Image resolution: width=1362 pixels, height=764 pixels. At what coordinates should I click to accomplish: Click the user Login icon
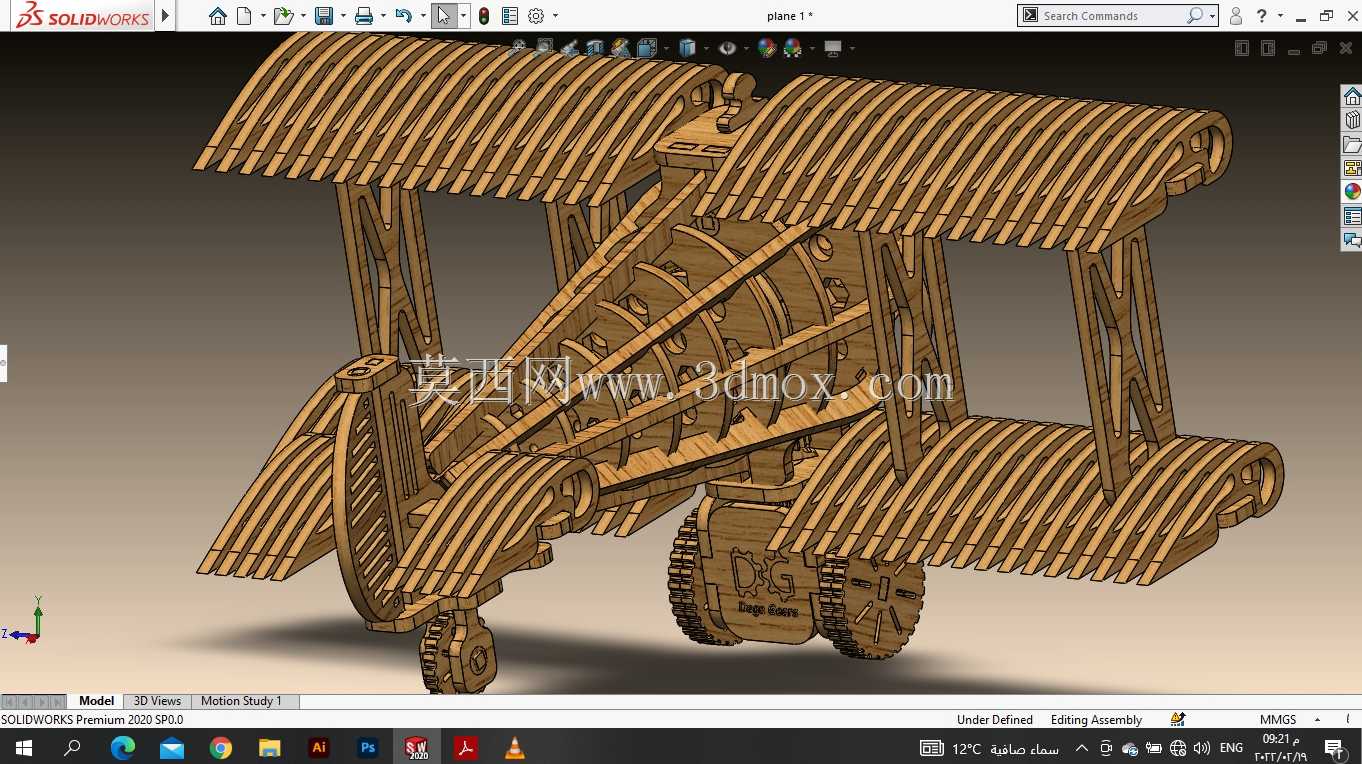pos(1236,16)
